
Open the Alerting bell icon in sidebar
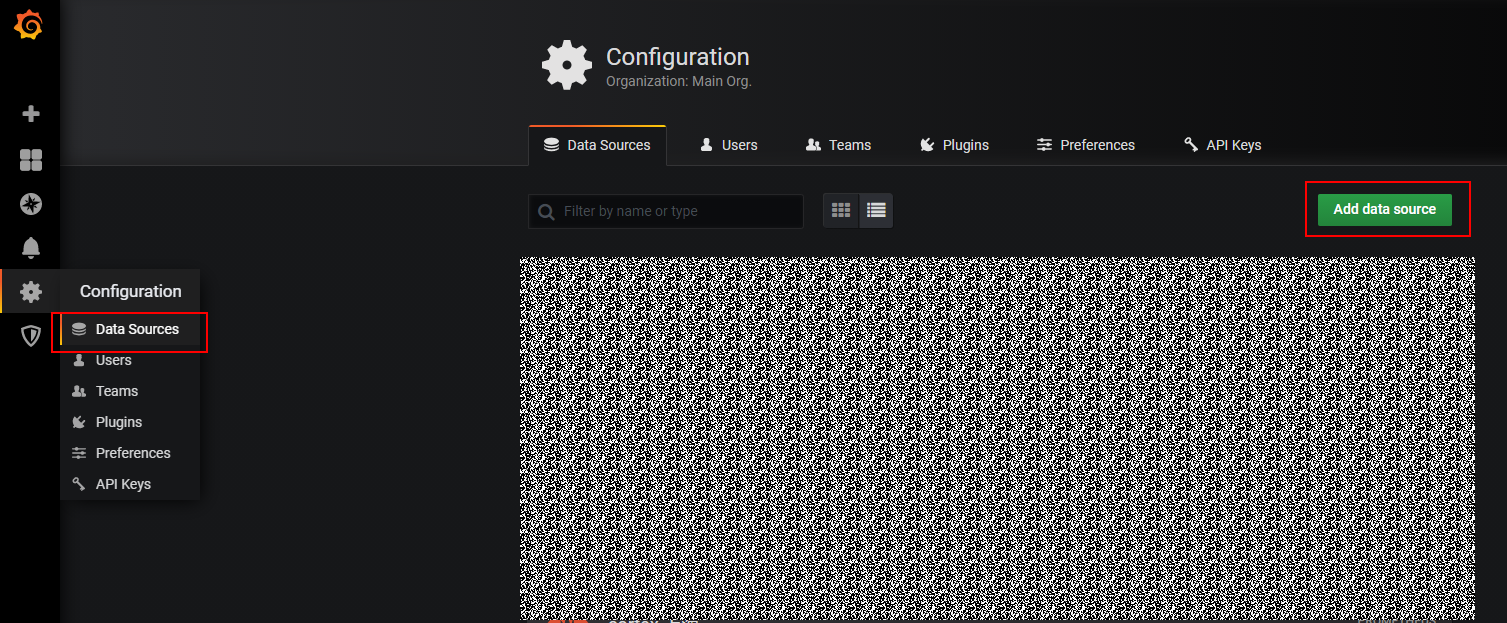click(x=31, y=248)
